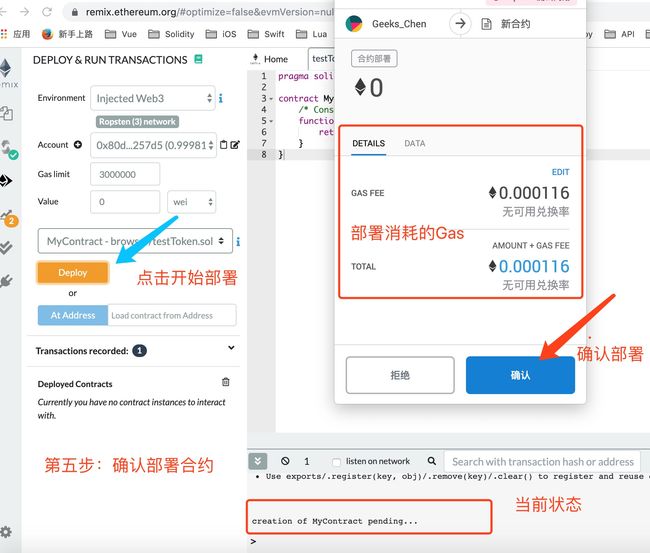This screenshot has width=650, height=553.
Task: Open the 新手上路 Firefox bookmark
Action: click(x=67, y=34)
